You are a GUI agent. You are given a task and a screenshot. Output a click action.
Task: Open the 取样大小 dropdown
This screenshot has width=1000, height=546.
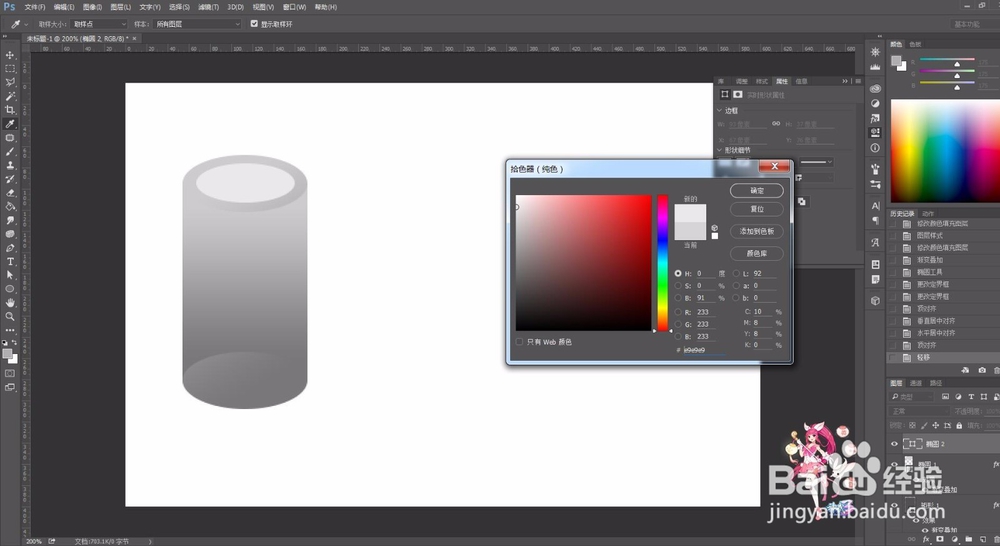point(99,24)
